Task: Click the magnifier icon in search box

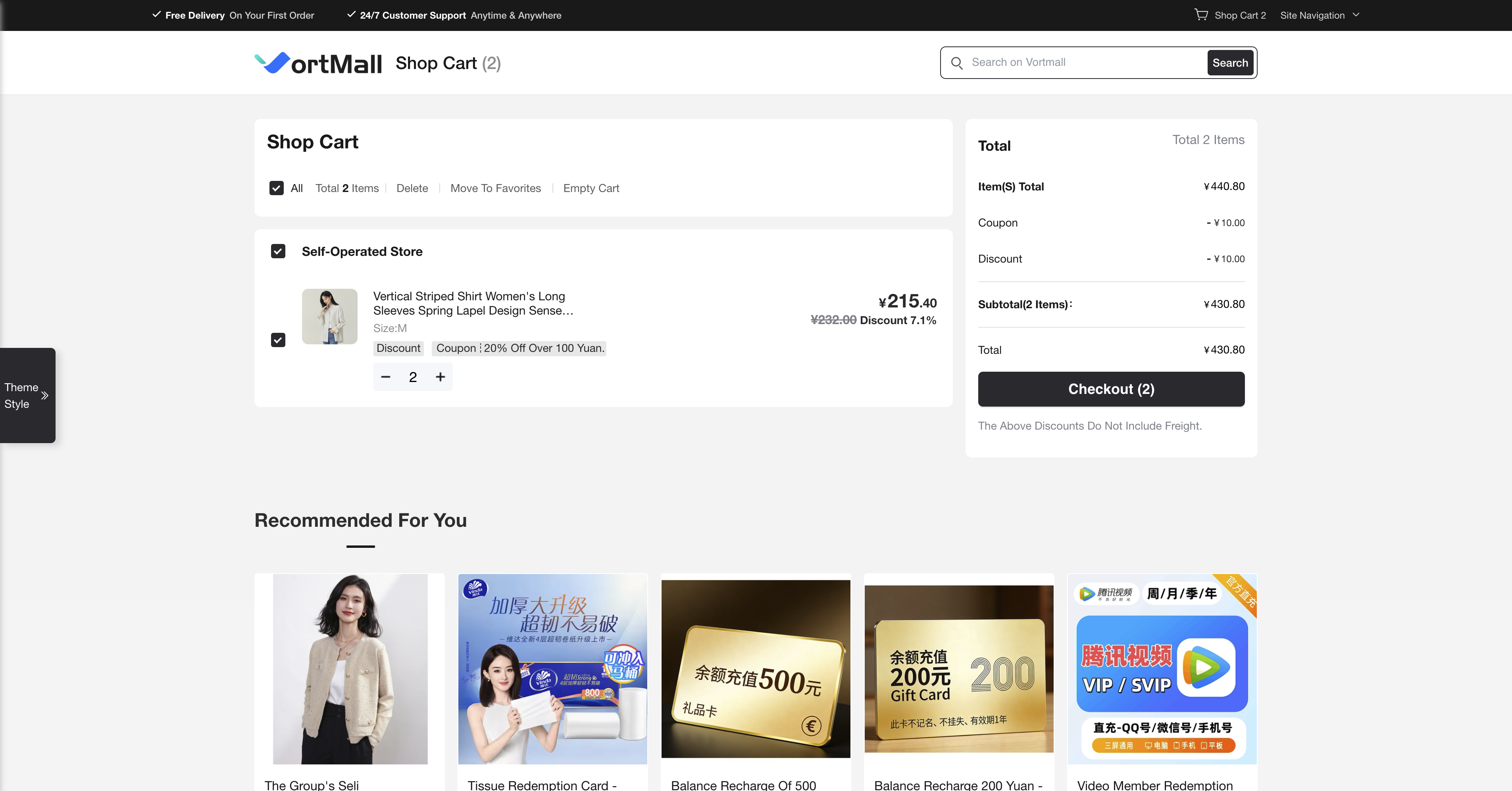Action: pyautogui.click(x=957, y=63)
